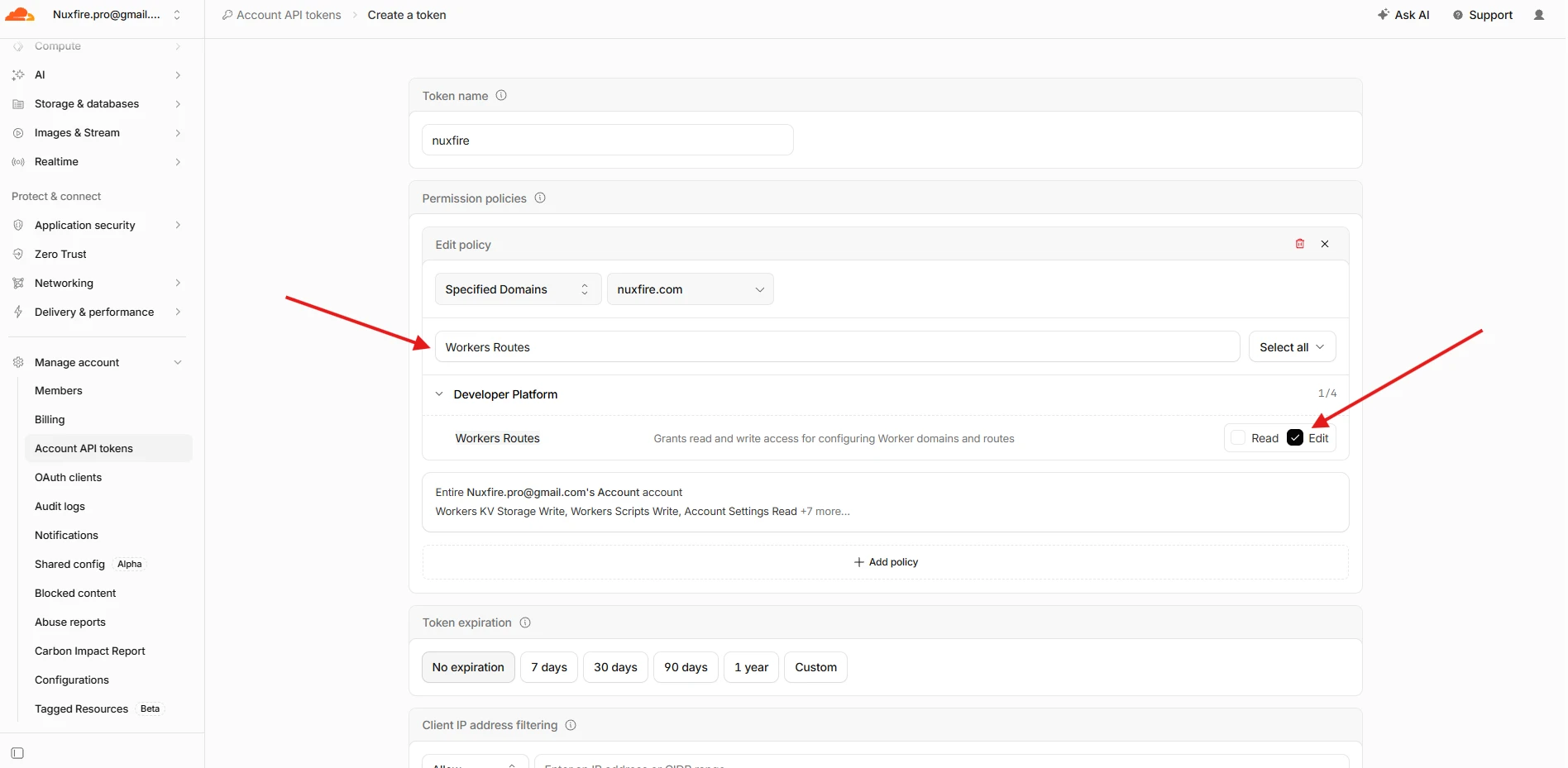Select the Entire Account policy summary card
Viewport: 1568px width, 768px height.
(x=886, y=502)
